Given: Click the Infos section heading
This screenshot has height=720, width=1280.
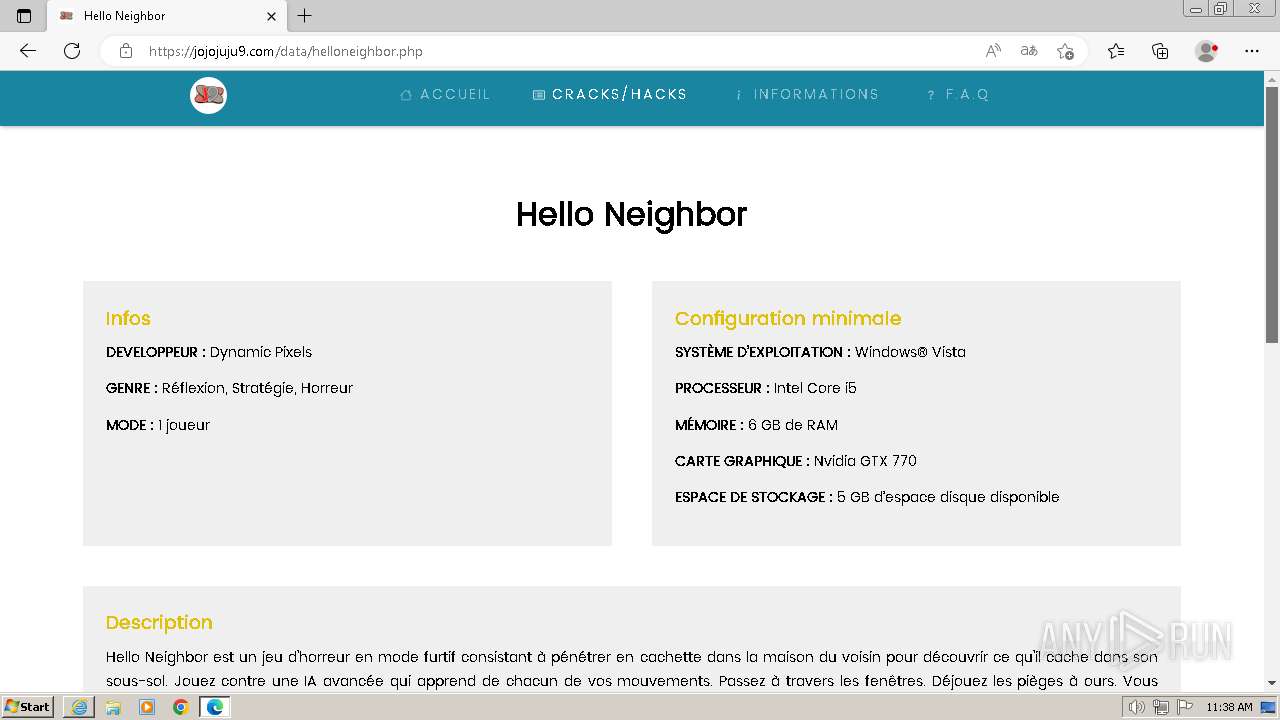Looking at the screenshot, I should tap(128, 318).
